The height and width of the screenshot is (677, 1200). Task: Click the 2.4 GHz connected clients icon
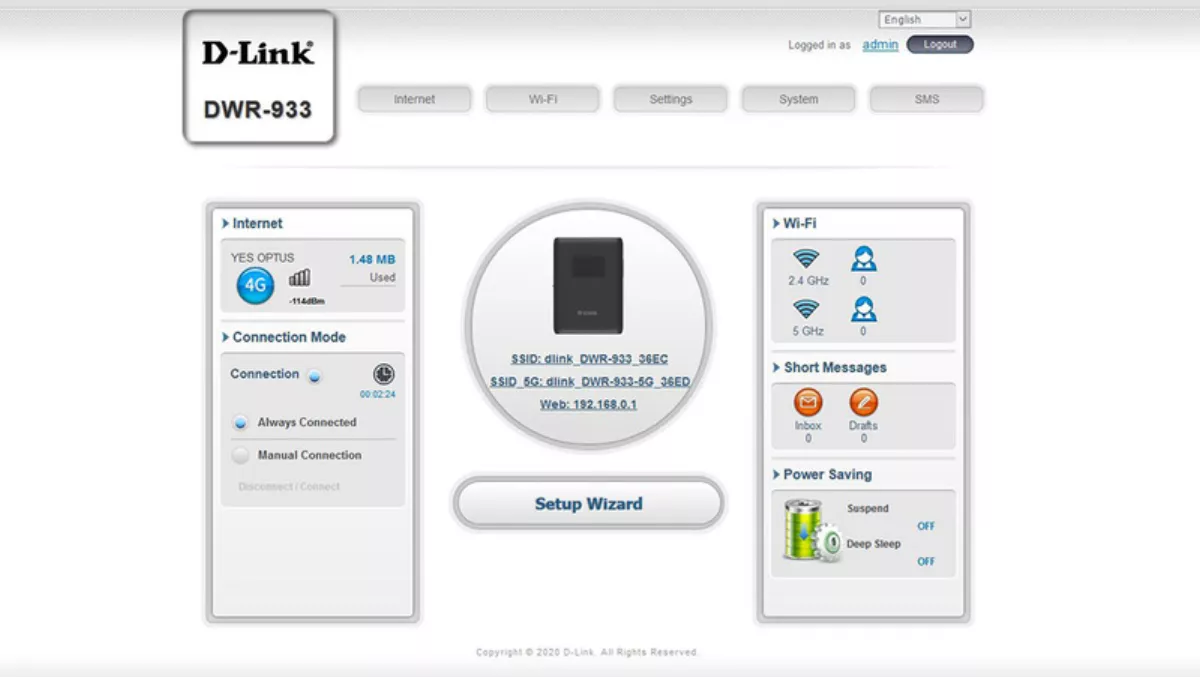pos(863,260)
